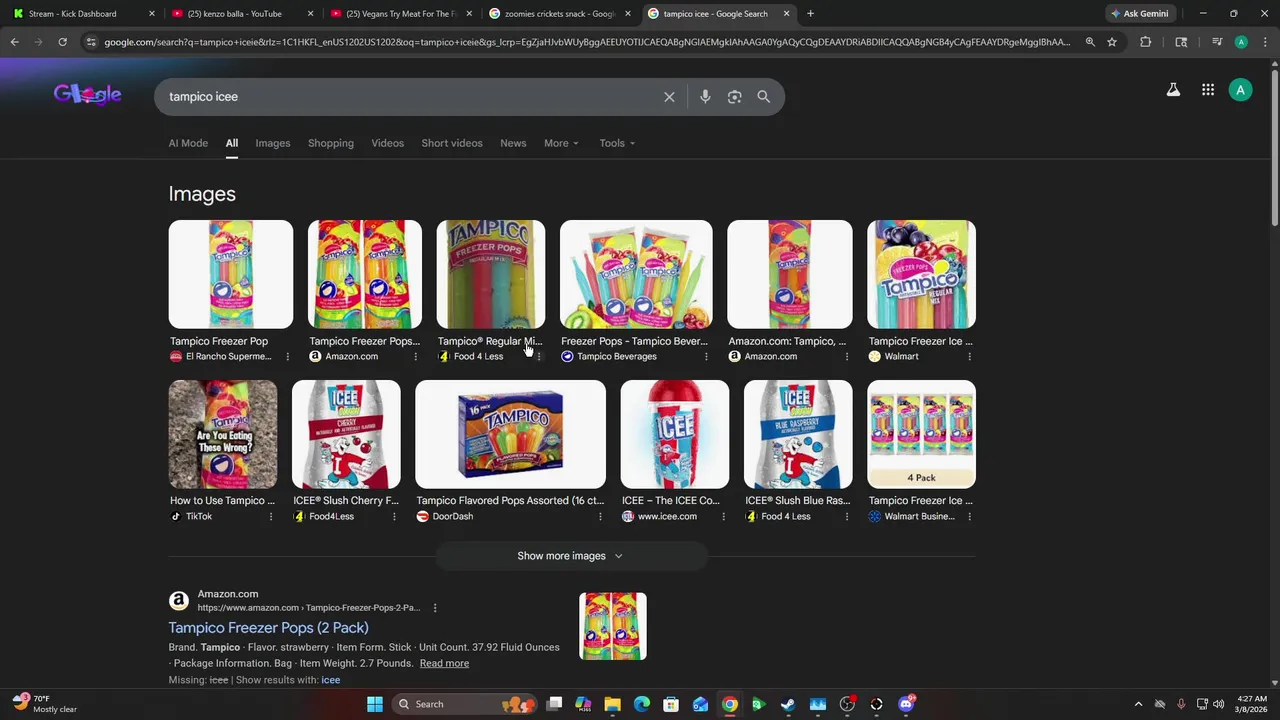1280x720 pixels.
Task: Open Search Labs flask icon
Action: pyautogui.click(x=1173, y=90)
